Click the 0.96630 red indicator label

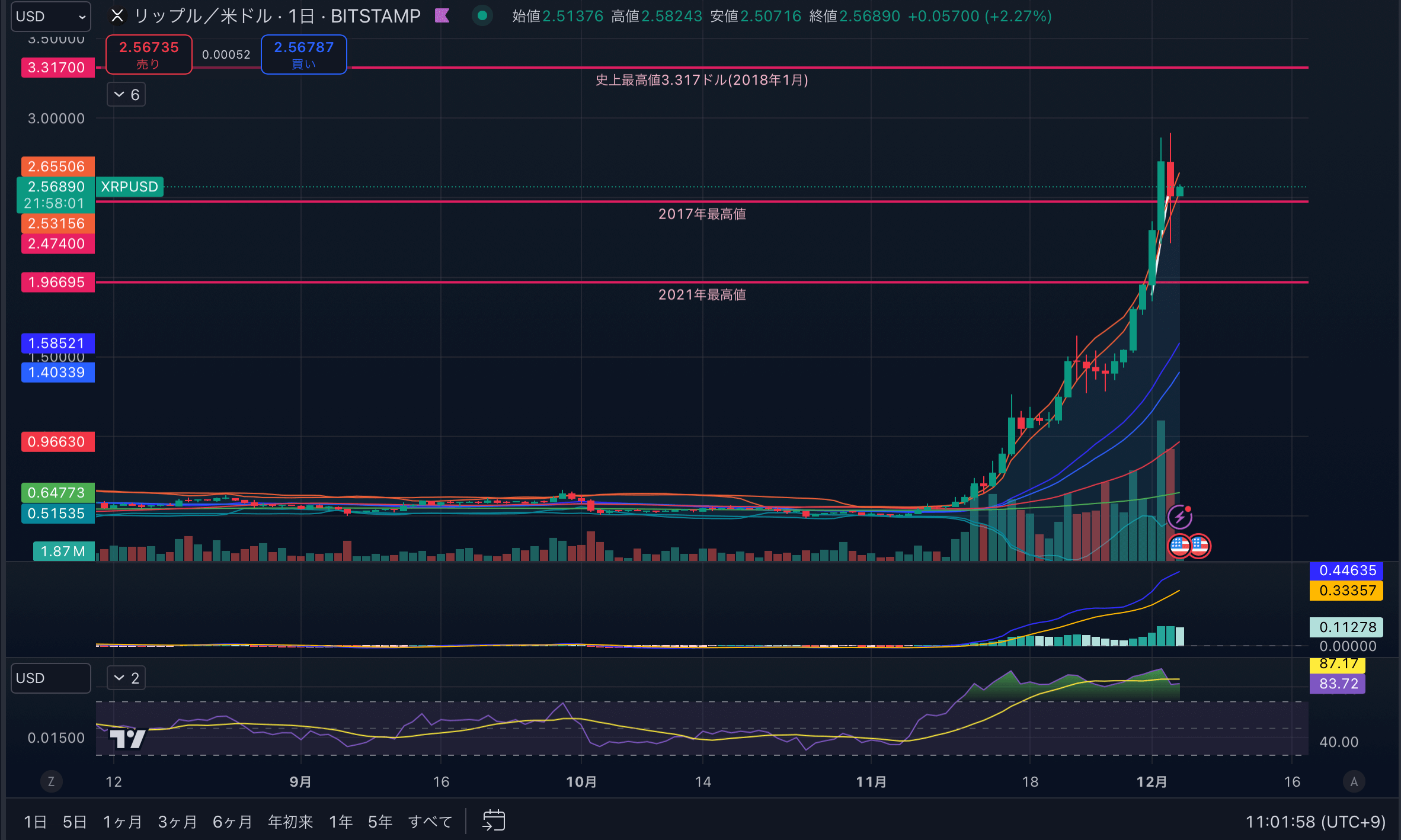57,441
